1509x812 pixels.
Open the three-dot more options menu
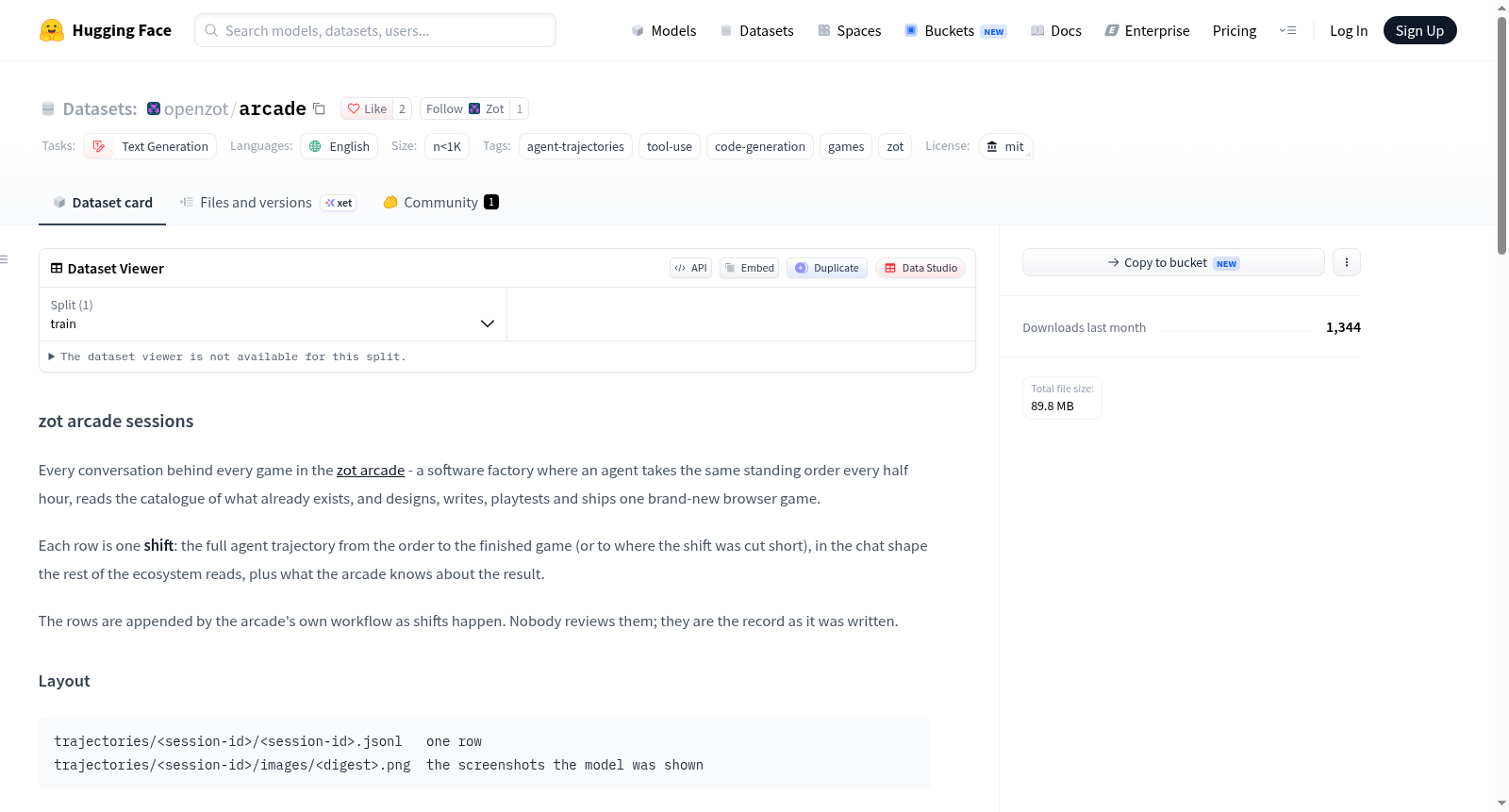(x=1347, y=262)
